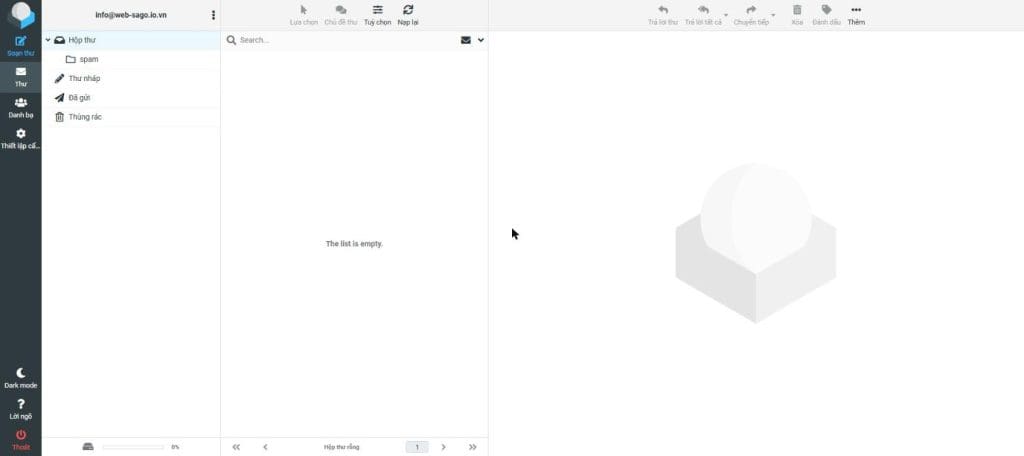Viewport: 1024px width, 456px height.
Task: Click the page number field
Action: point(417,448)
